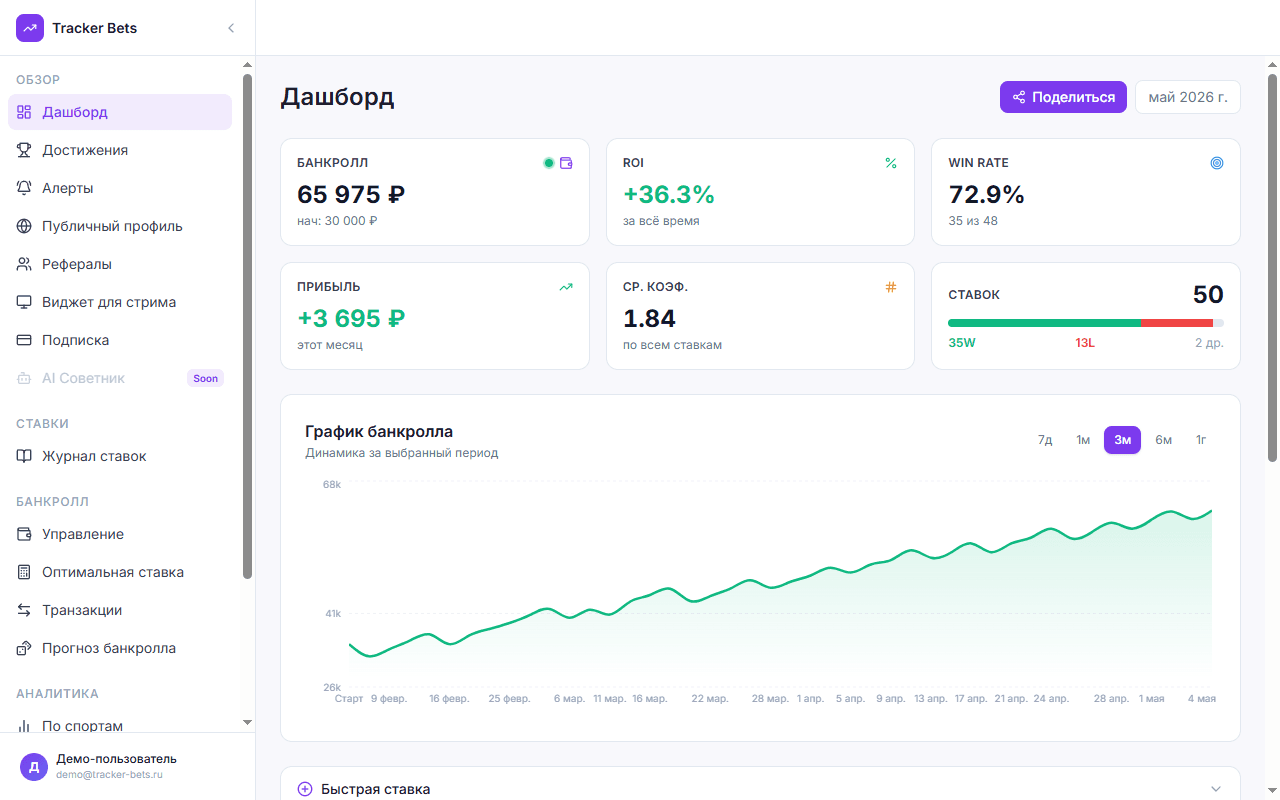Viewport: 1280px width, 800px height.
Task: Switch chart to 1г period
Action: 1201,440
